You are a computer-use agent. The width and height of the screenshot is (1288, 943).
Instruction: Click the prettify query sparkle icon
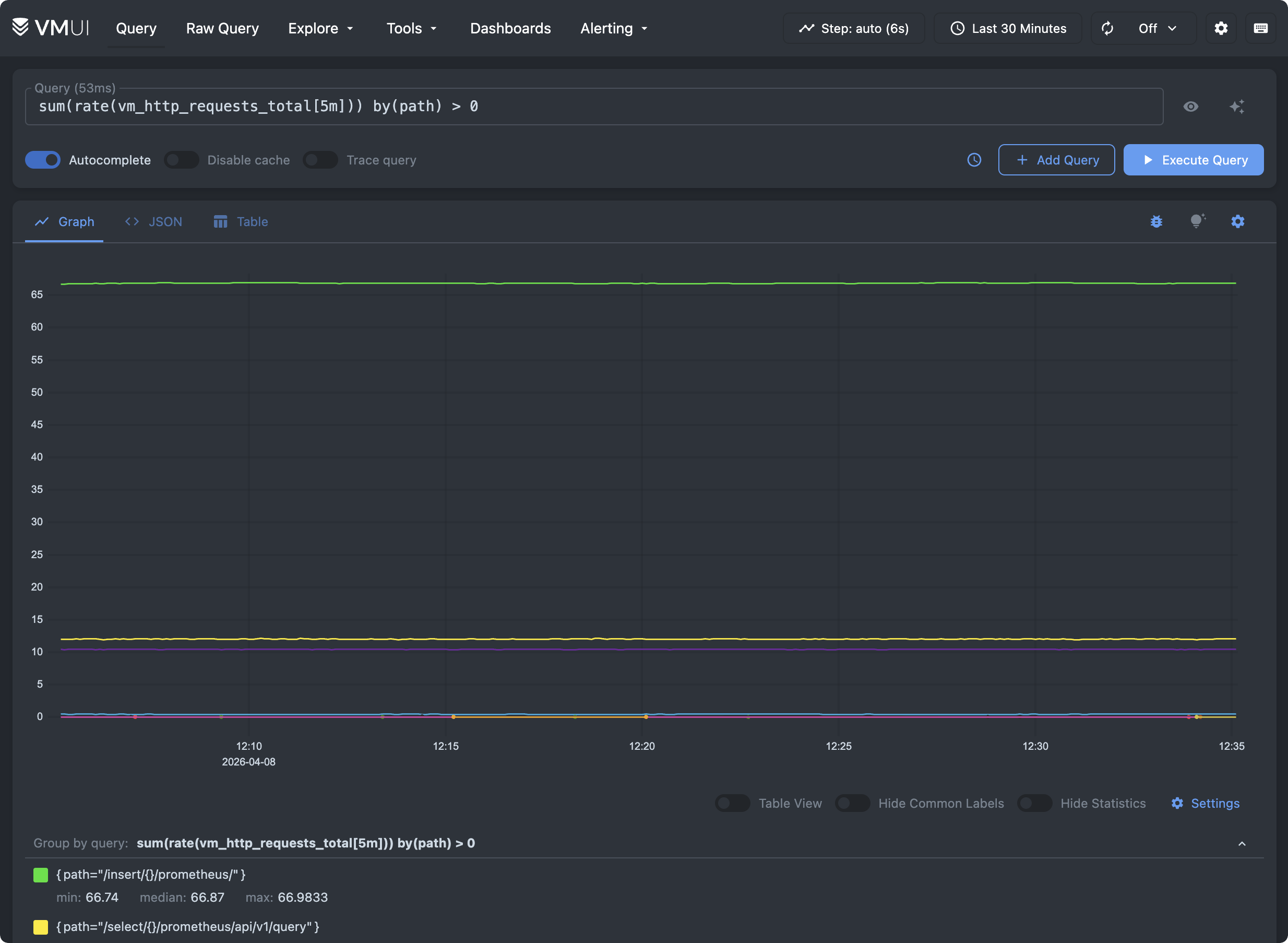click(x=1237, y=106)
